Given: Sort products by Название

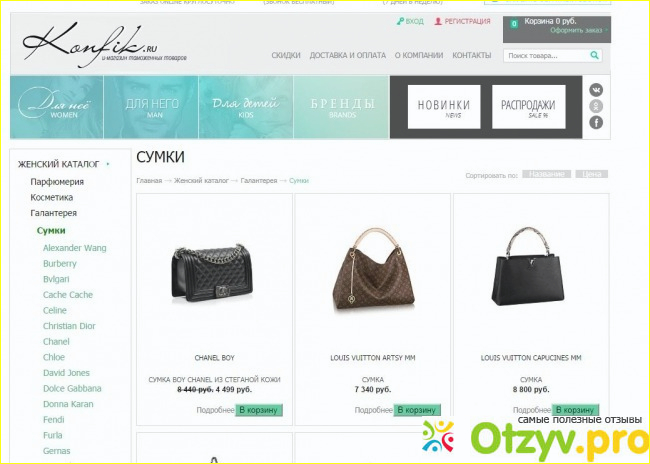Looking at the screenshot, I should click(x=546, y=174).
